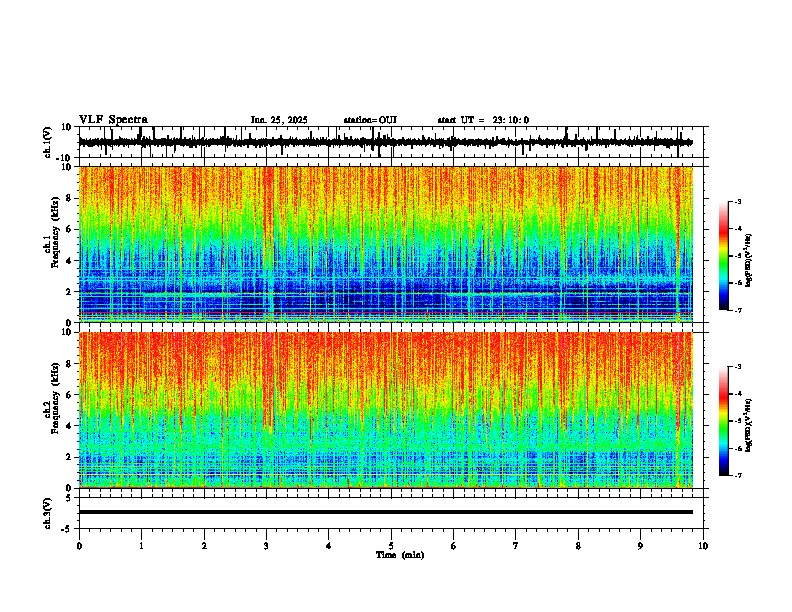Click the "station=OUJ" header label
This screenshot has height=612, width=792.
[370, 120]
